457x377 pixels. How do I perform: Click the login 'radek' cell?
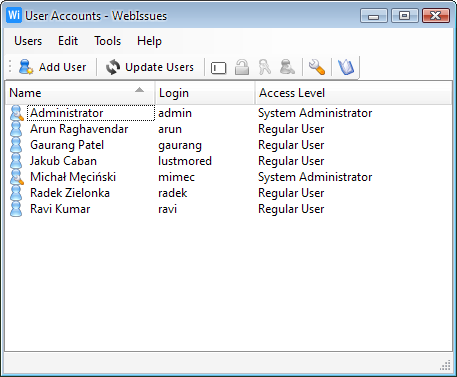(x=172, y=193)
